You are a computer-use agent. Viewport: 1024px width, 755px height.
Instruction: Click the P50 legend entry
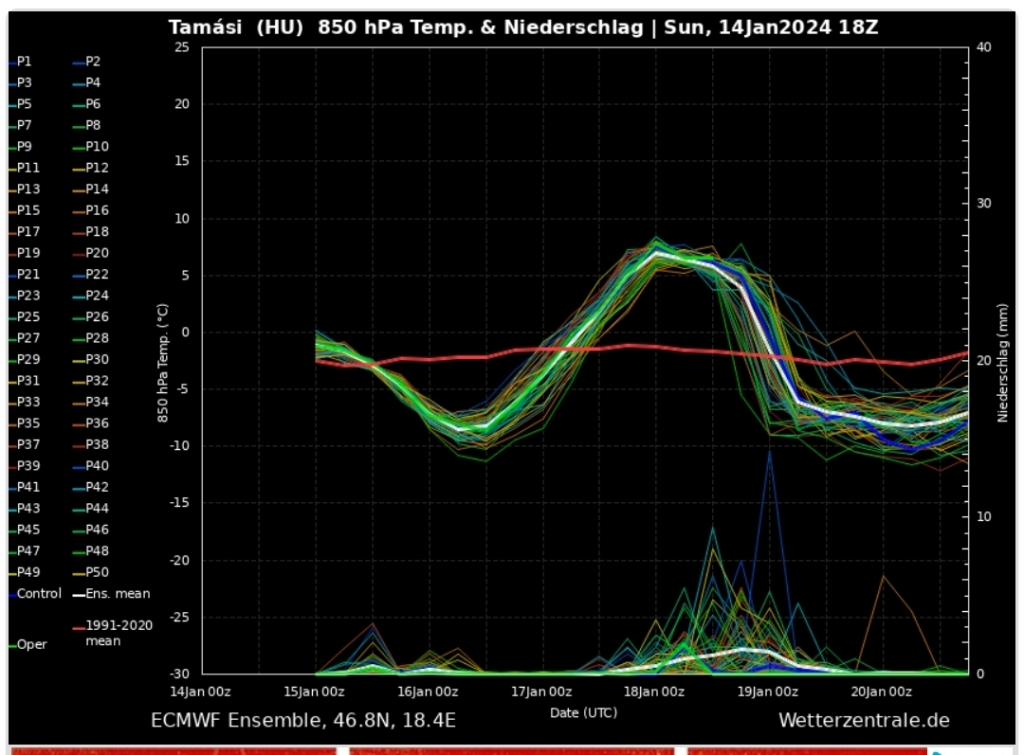click(97, 572)
